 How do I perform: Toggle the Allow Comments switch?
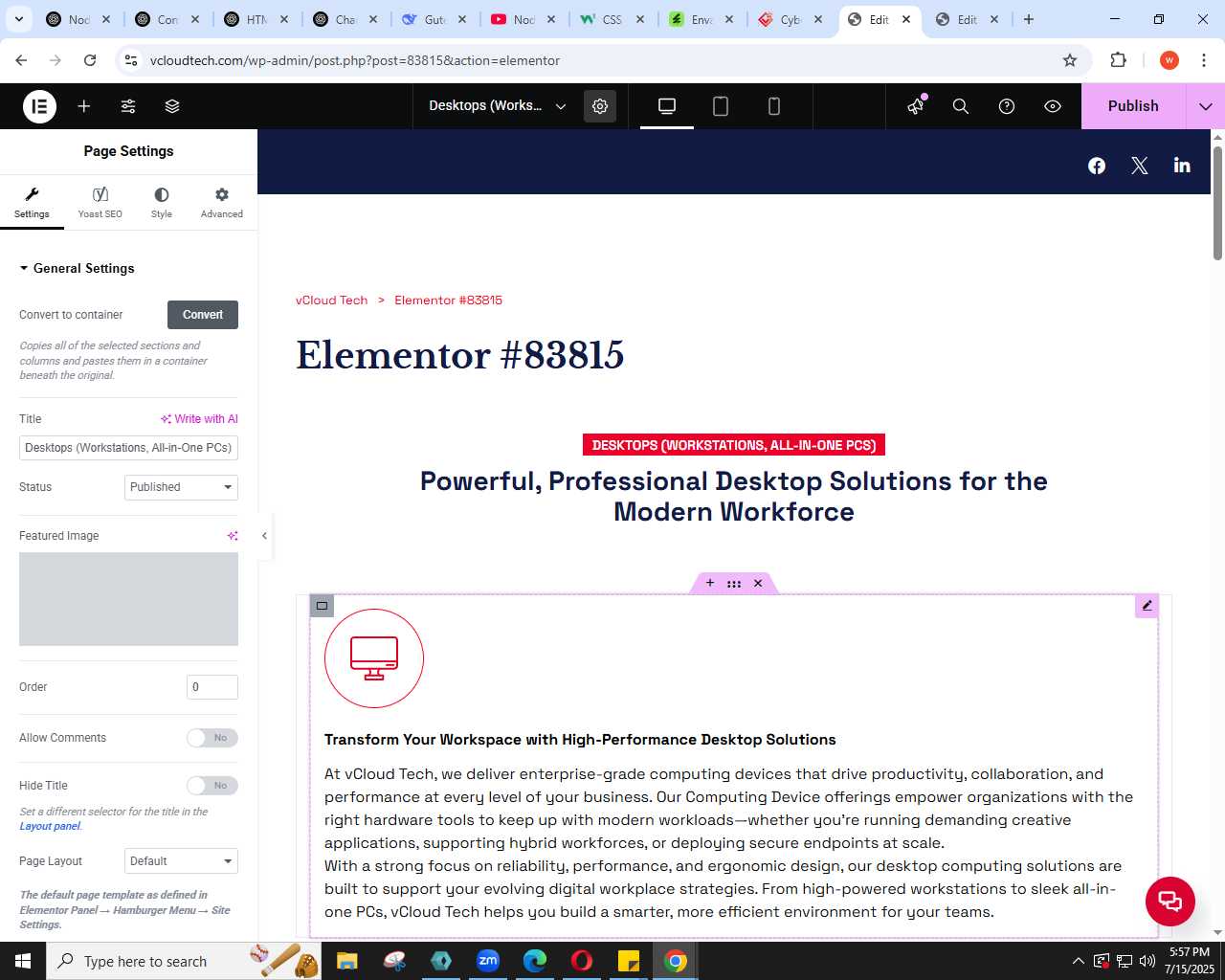pos(212,738)
